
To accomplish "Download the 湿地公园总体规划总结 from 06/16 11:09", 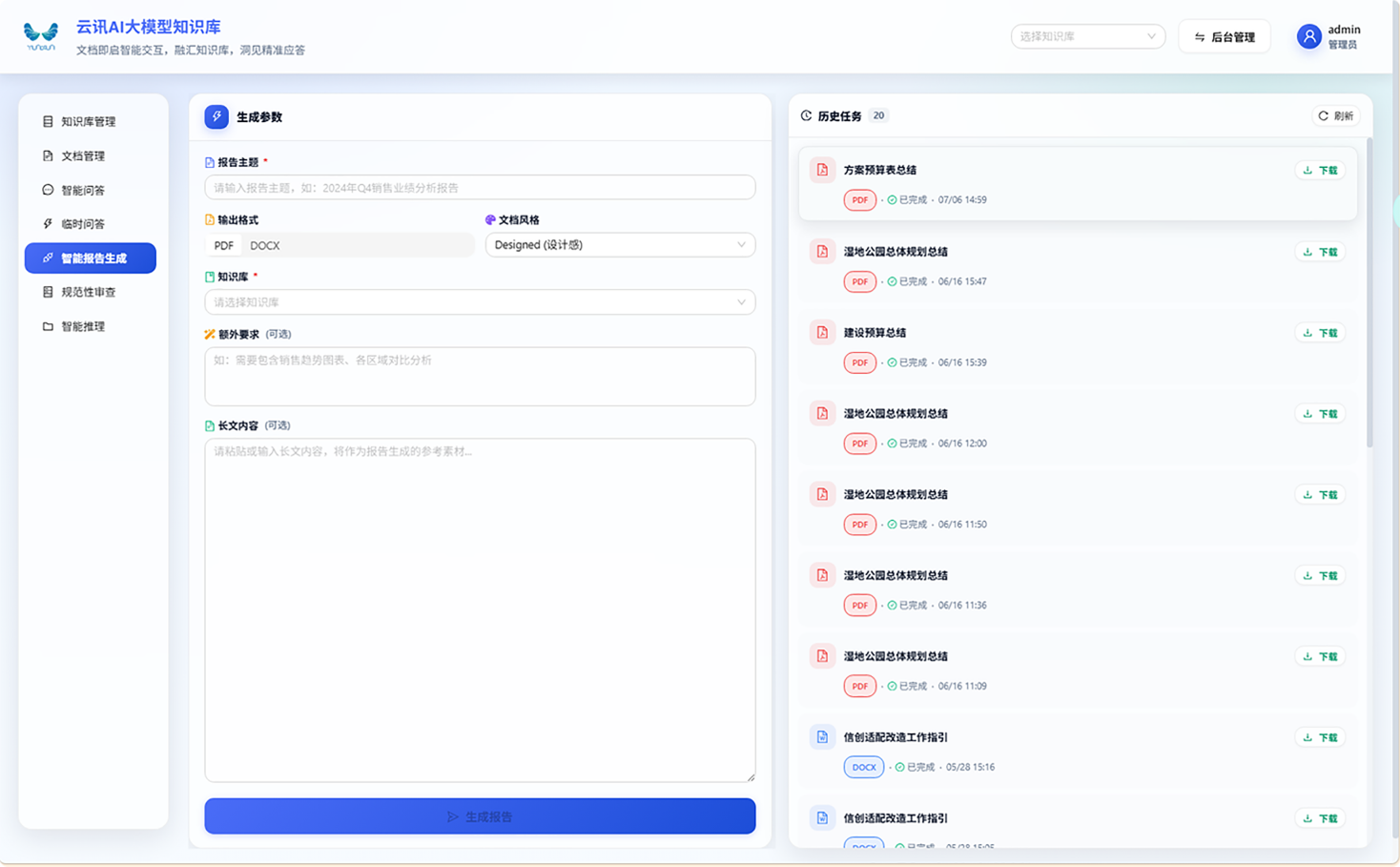I will click(1320, 656).
